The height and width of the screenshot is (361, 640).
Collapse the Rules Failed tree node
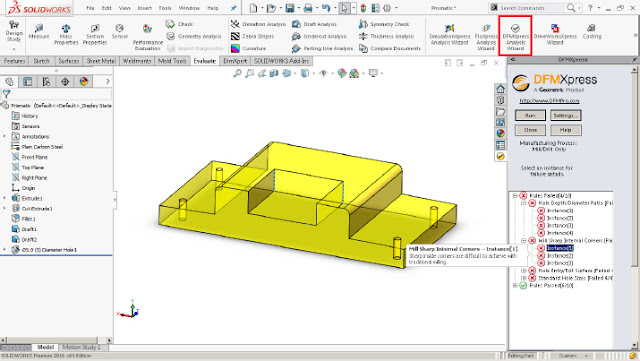515,196
